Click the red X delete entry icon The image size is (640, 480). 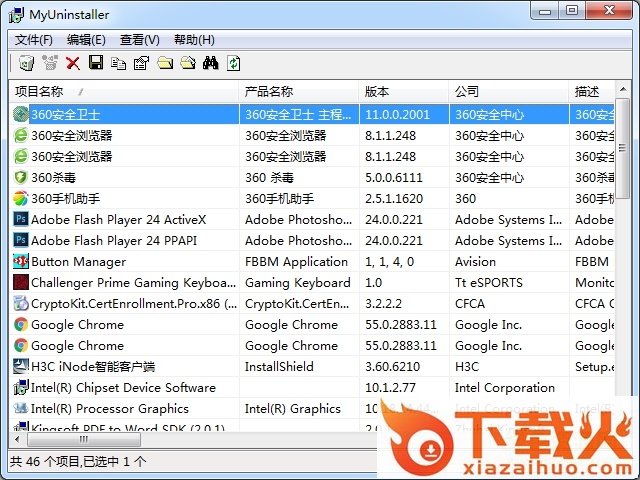click(73, 63)
